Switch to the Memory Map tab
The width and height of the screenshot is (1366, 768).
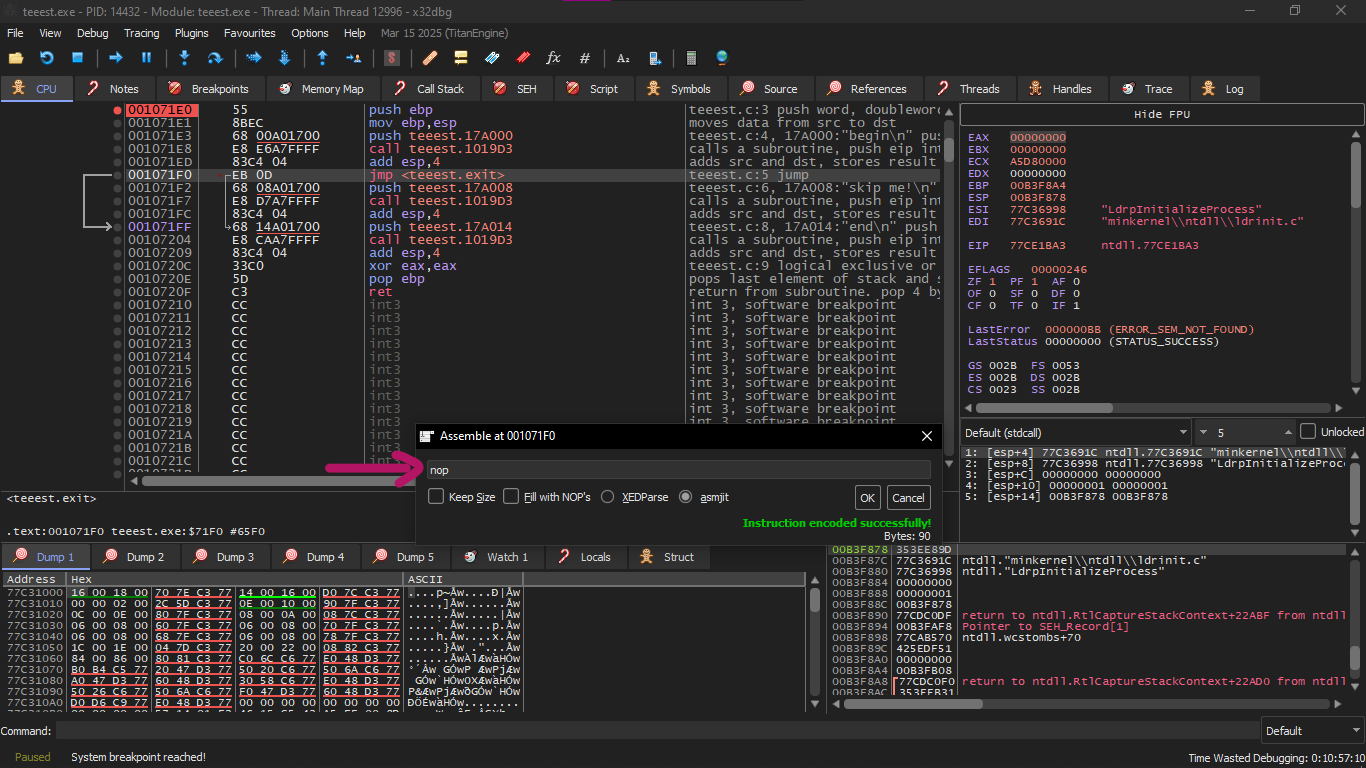[x=321, y=89]
